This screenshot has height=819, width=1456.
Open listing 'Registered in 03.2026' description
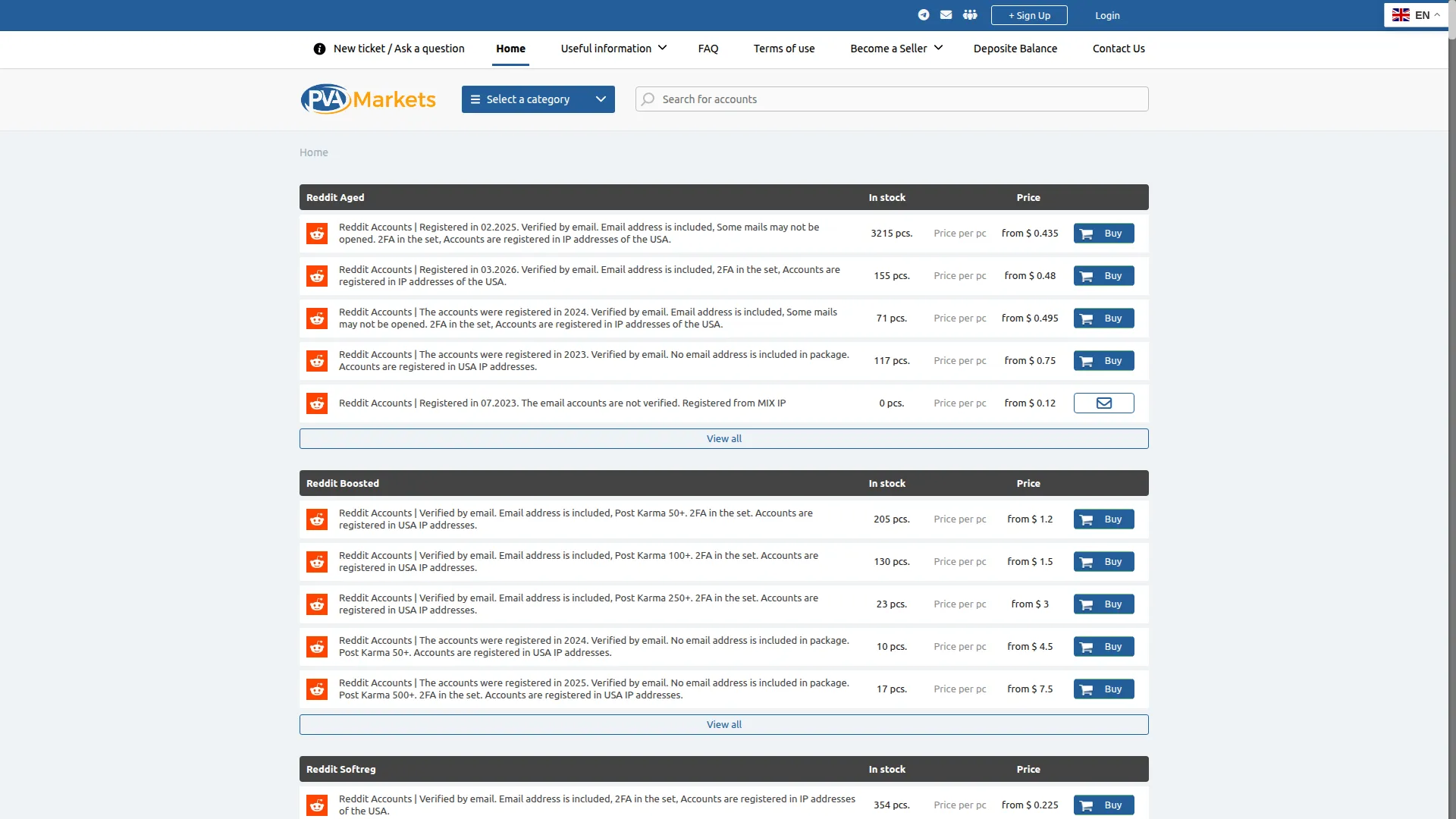tap(589, 276)
